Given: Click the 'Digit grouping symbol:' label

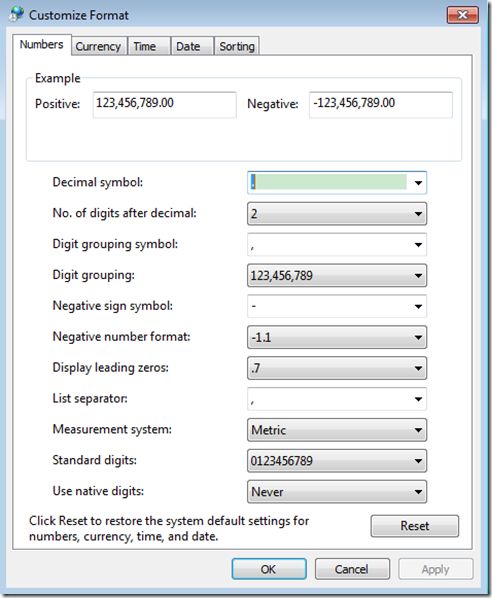Looking at the screenshot, I should coord(115,244).
